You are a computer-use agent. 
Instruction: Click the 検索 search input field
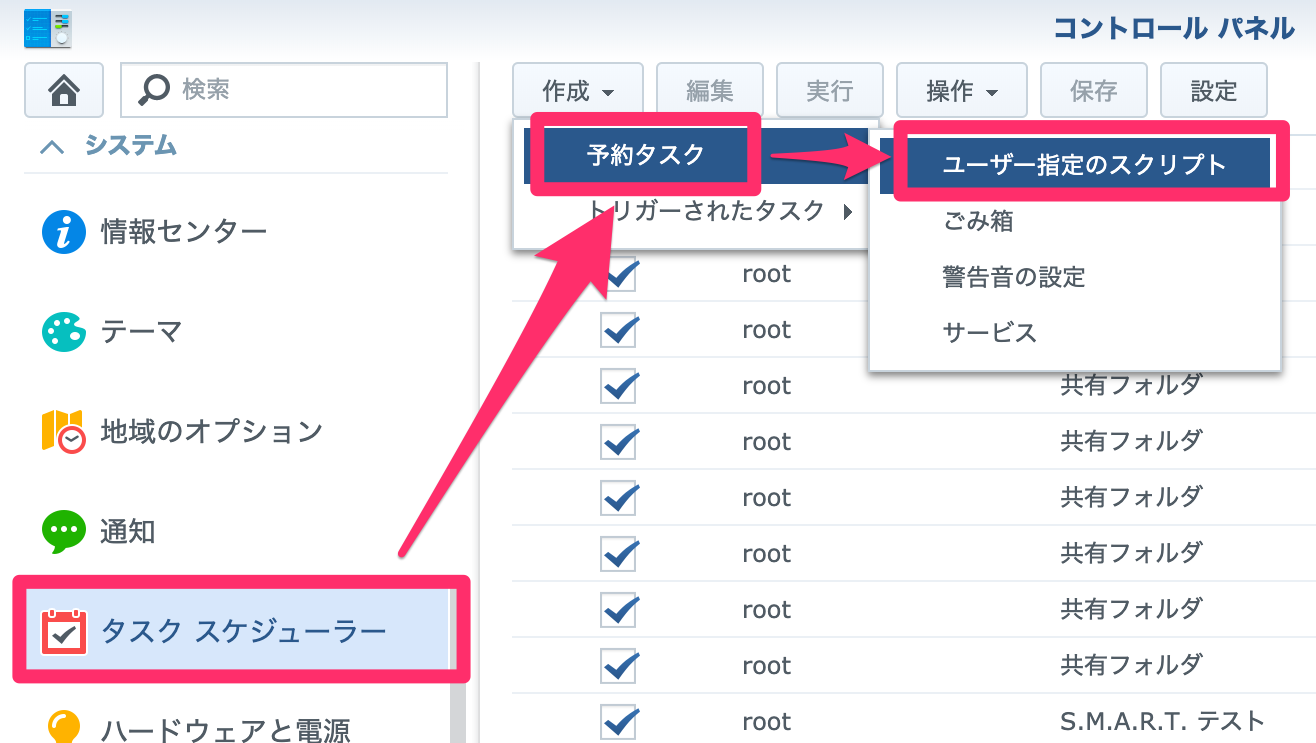[300, 91]
